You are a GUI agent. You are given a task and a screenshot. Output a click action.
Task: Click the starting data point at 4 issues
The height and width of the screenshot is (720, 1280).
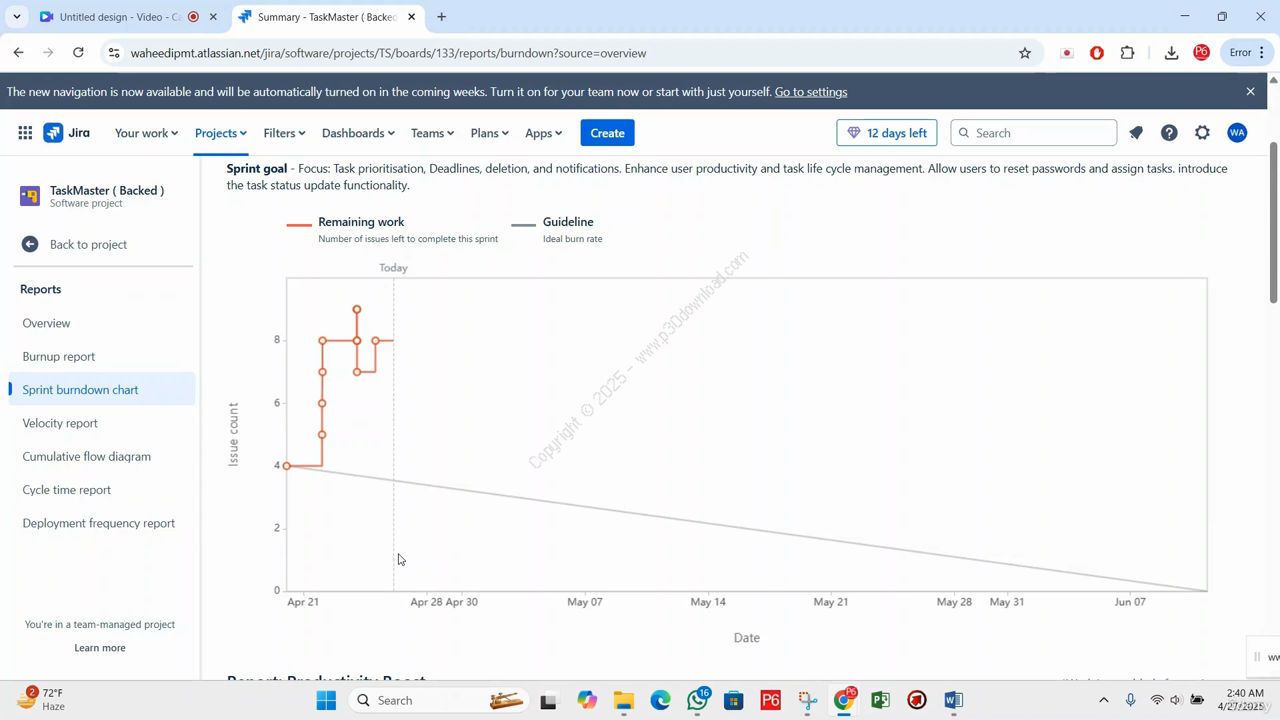coord(287,466)
